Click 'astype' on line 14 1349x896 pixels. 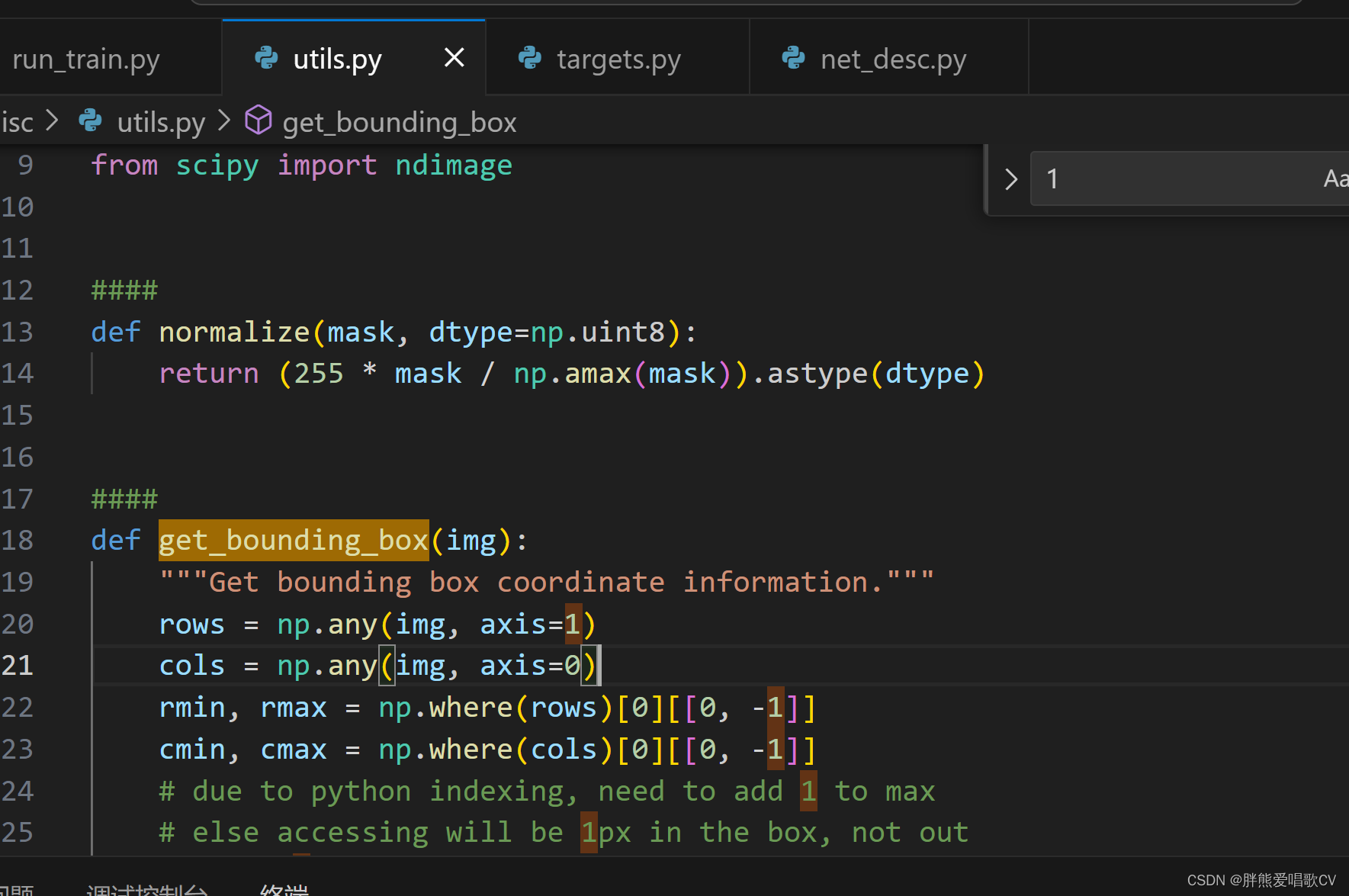(x=817, y=374)
